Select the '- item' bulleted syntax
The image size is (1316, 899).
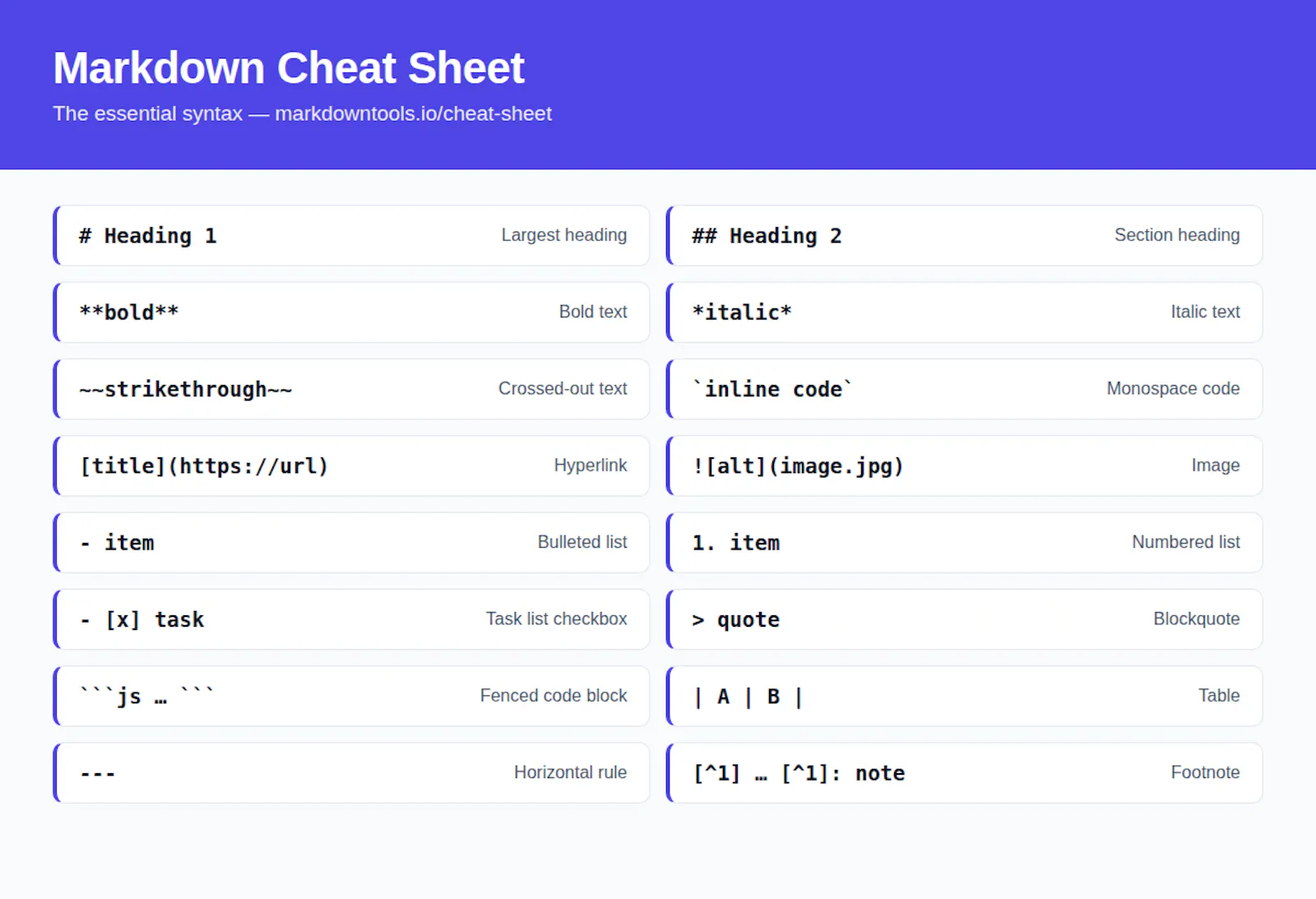point(117,543)
